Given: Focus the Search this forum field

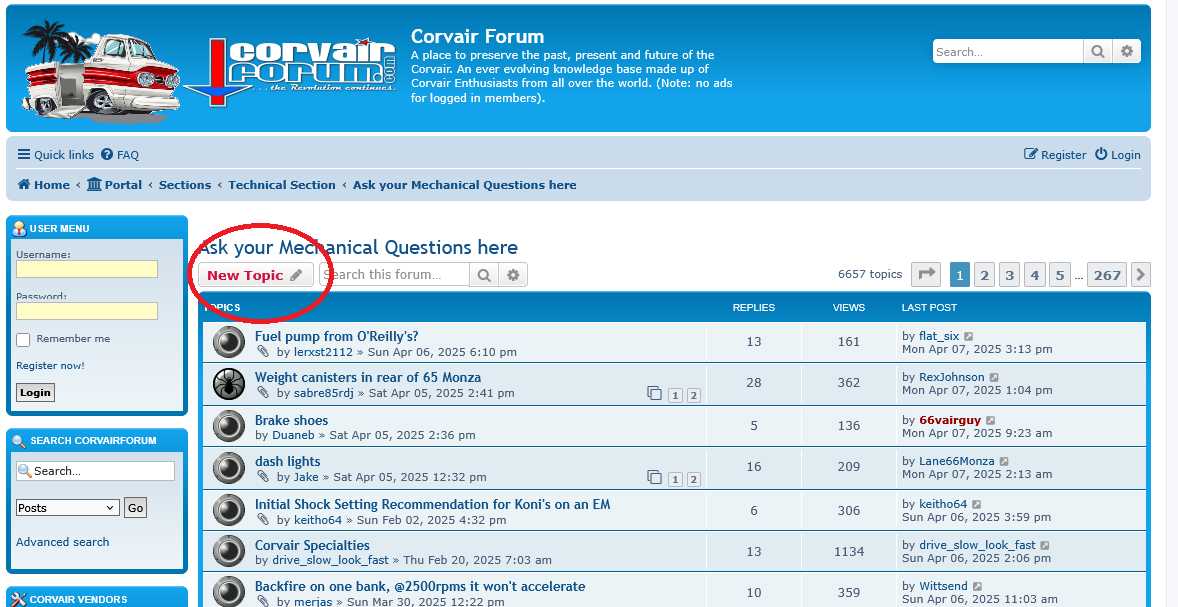Looking at the screenshot, I should (395, 274).
